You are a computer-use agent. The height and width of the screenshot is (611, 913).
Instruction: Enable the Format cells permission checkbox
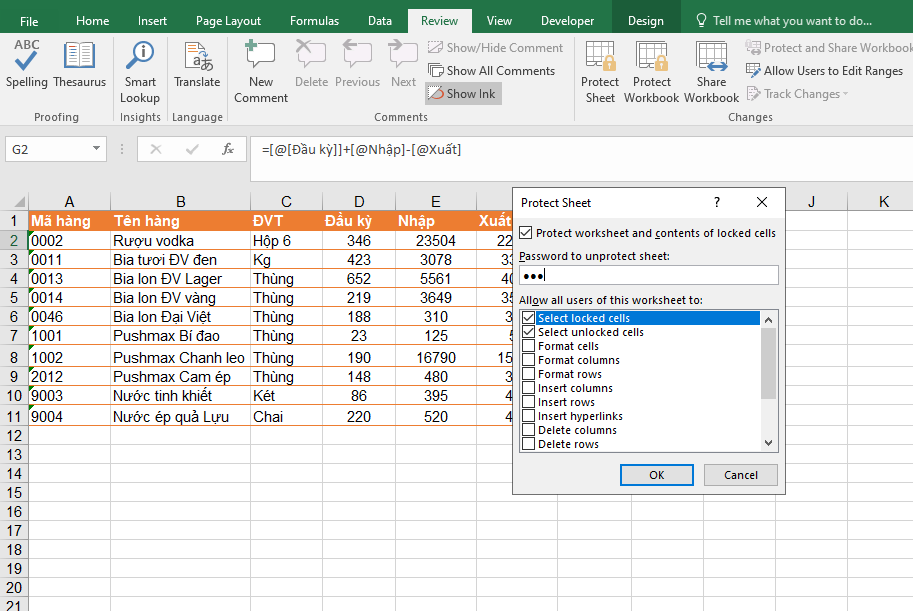point(528,346)
